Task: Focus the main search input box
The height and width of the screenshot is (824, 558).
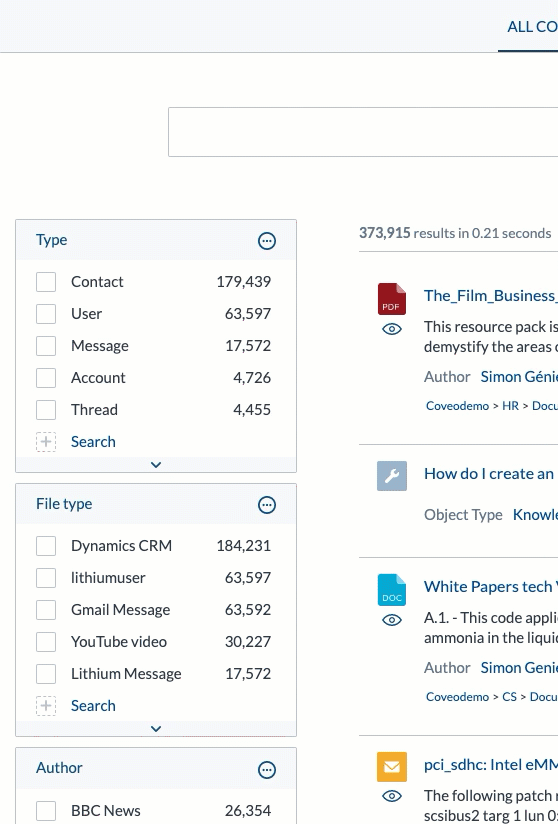Action: tap(363, 132)
